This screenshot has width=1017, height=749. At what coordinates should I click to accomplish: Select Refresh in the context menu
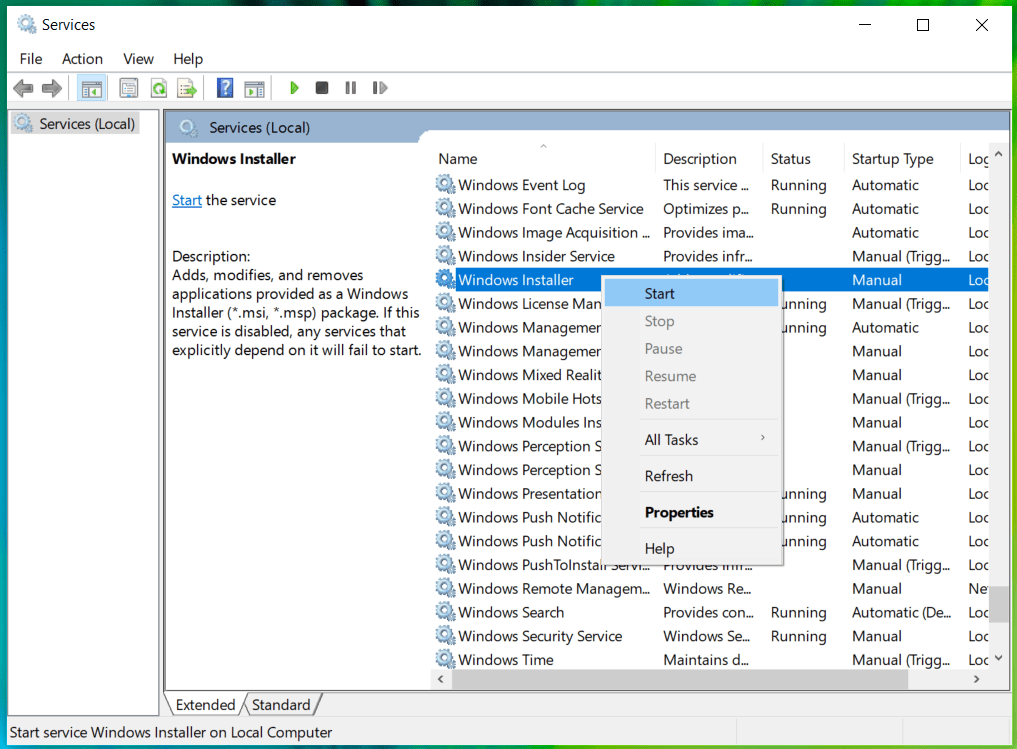668,476
